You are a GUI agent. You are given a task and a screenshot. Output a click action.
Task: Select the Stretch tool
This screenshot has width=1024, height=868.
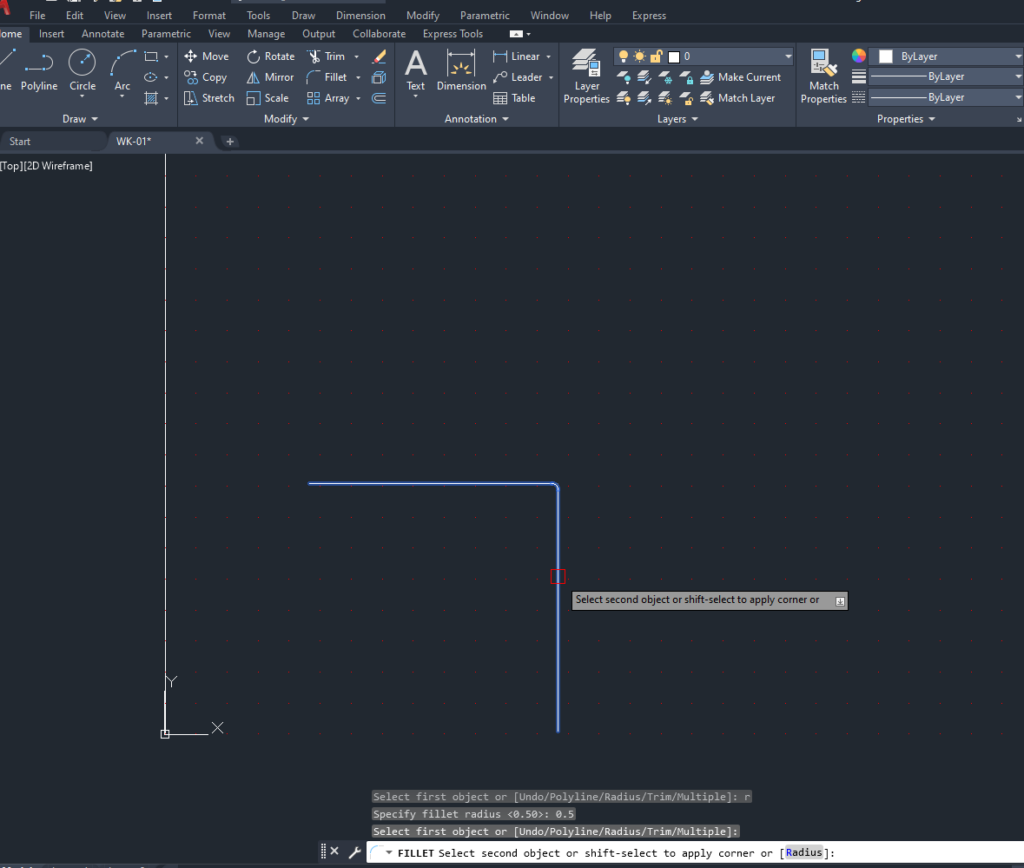pos(209,98)
